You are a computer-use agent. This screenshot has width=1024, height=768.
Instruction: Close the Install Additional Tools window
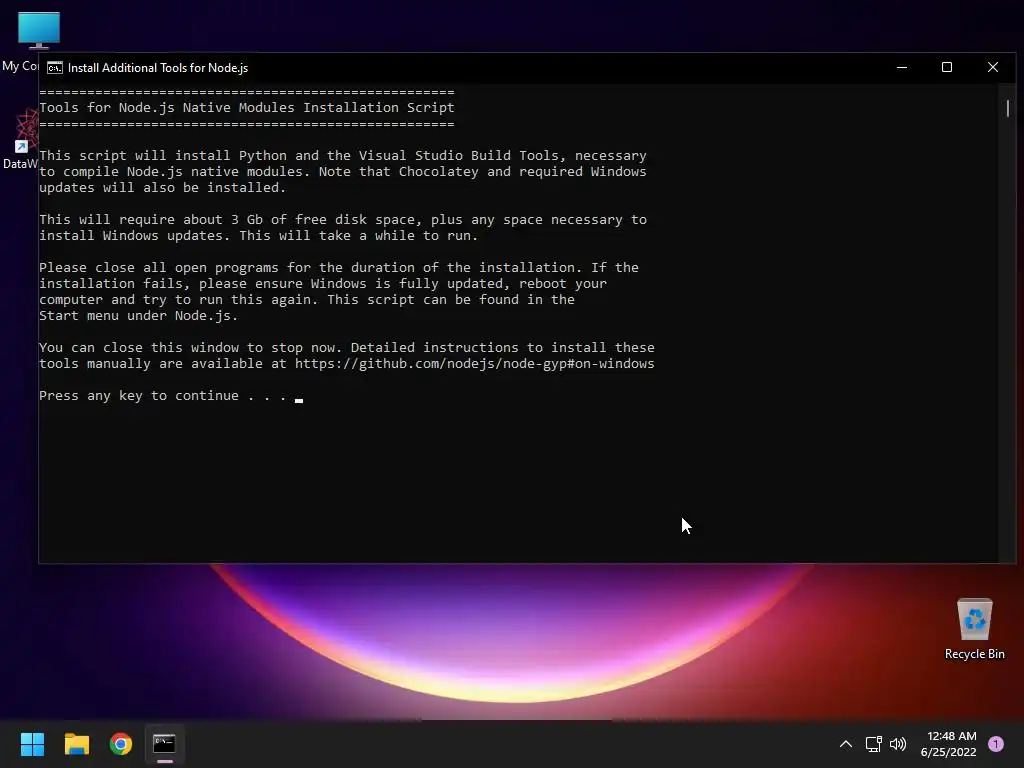(993, 67)
